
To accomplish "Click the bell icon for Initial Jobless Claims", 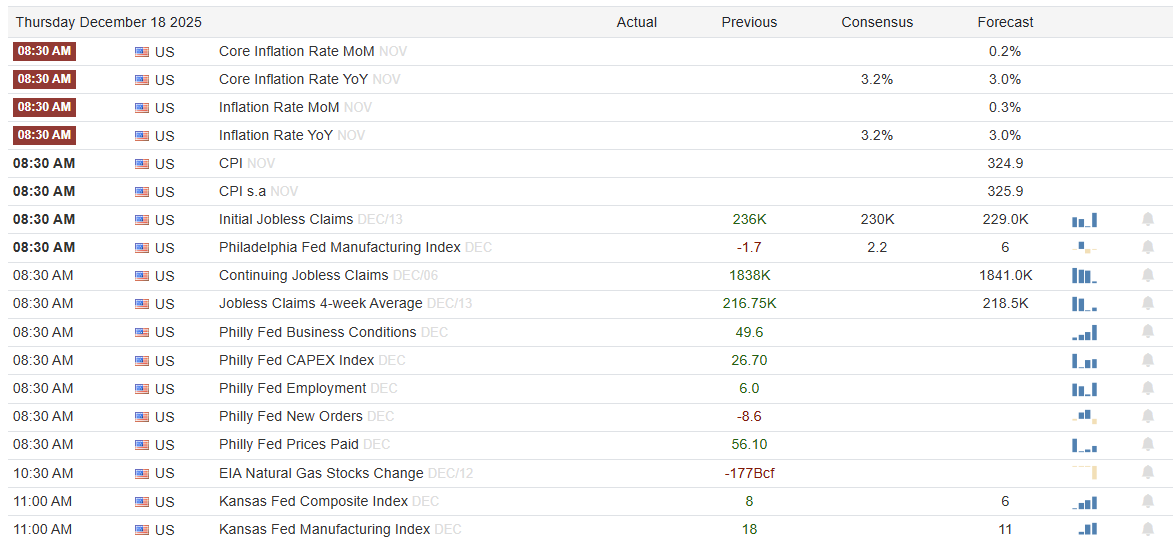I will point(1147,220).
